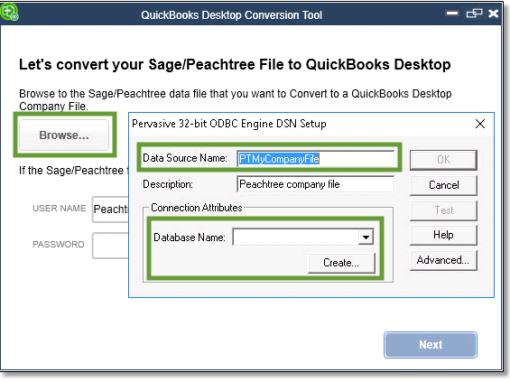Open the Advanced... connection options
This screenshot has height=382, width=510.
click(443, 260)
